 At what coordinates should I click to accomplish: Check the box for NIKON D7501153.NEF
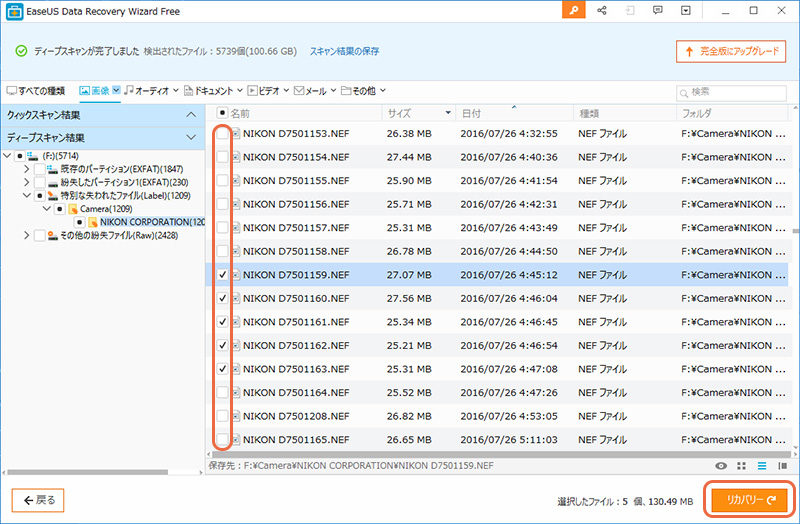click(x=222, y=134)
